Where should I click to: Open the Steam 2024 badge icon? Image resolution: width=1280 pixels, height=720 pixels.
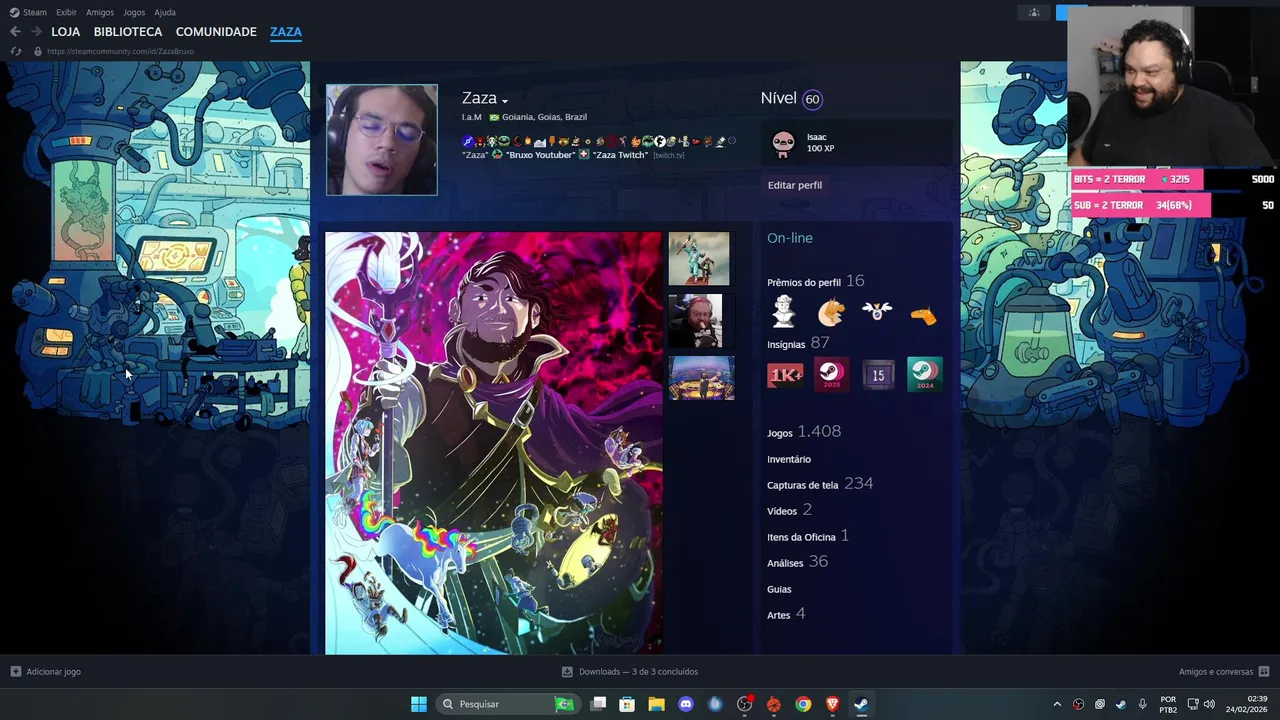click(924, 375)
